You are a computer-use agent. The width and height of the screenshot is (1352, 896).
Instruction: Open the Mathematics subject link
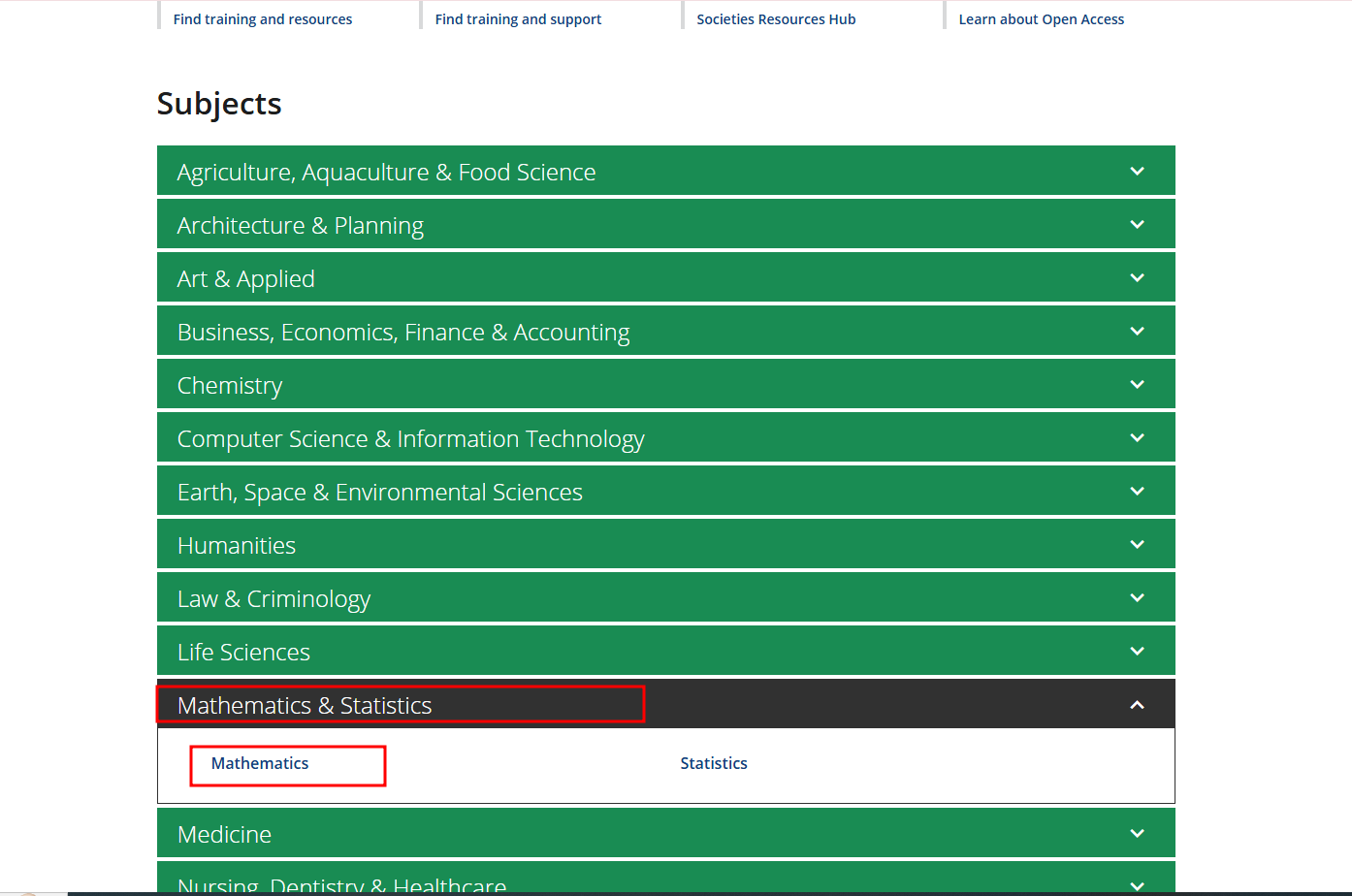click(x=260, y=763)
